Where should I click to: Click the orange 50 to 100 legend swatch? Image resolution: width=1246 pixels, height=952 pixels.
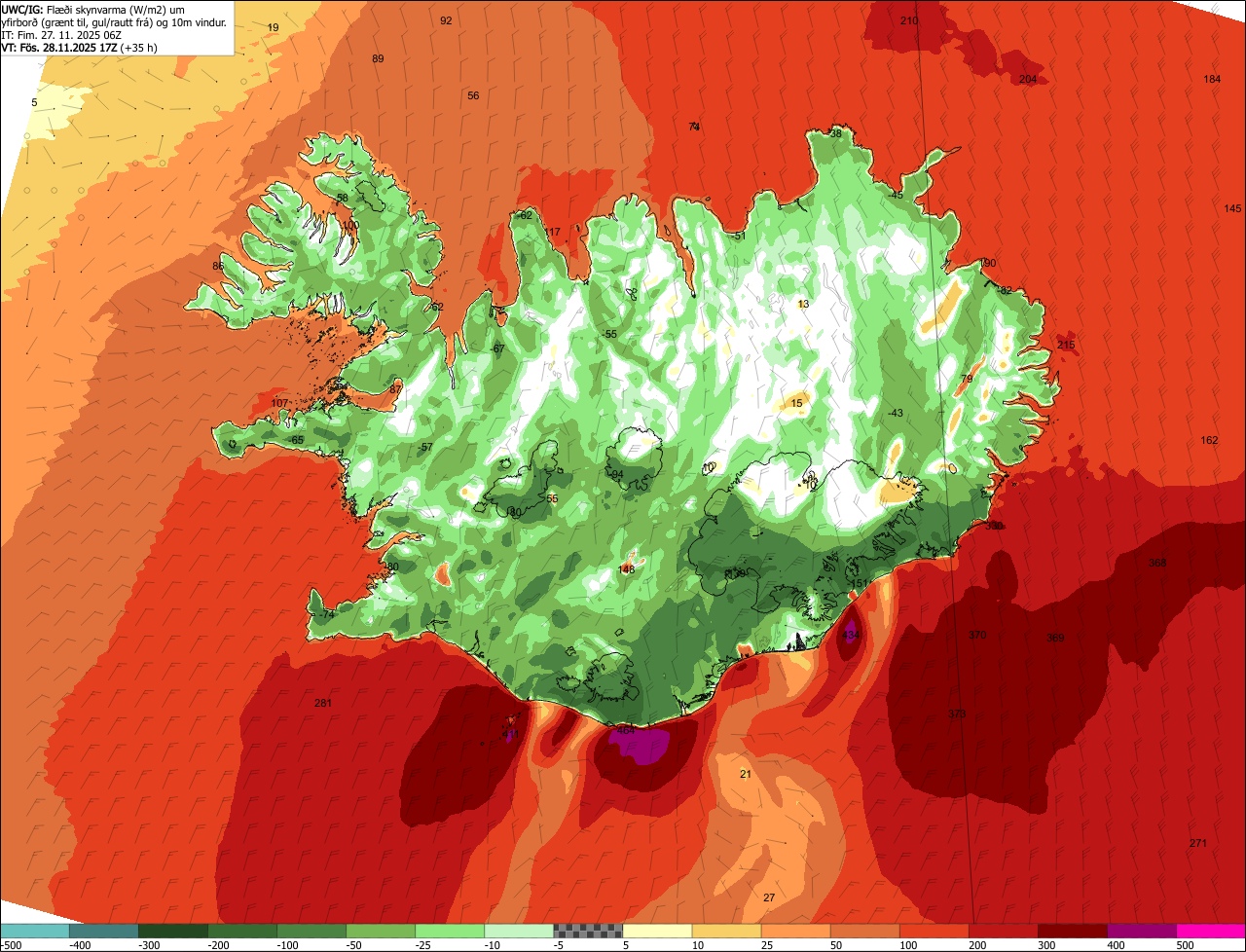pos(863,931)
